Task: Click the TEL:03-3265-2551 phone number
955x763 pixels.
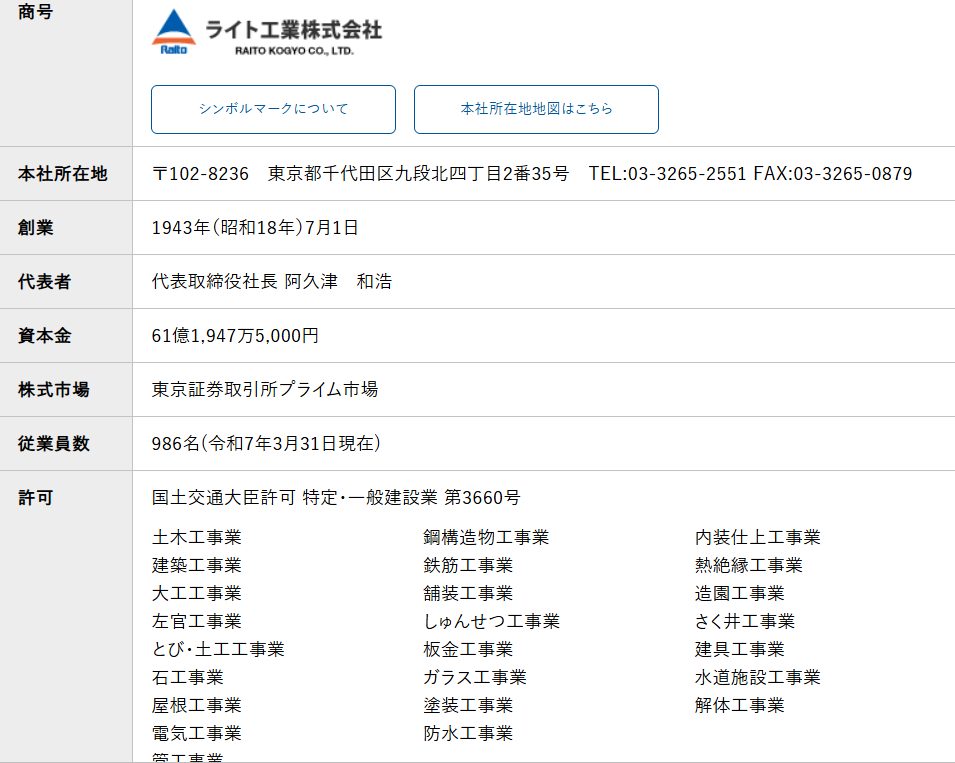Action: [x=667, y=174]
